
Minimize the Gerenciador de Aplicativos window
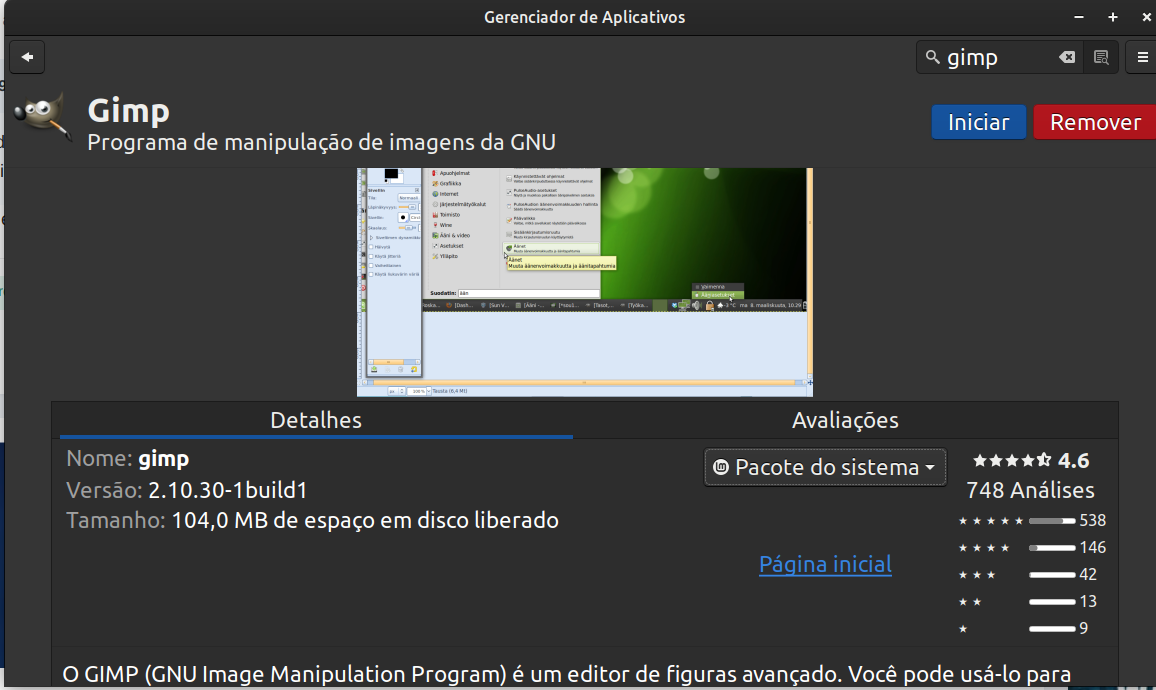1079,17
